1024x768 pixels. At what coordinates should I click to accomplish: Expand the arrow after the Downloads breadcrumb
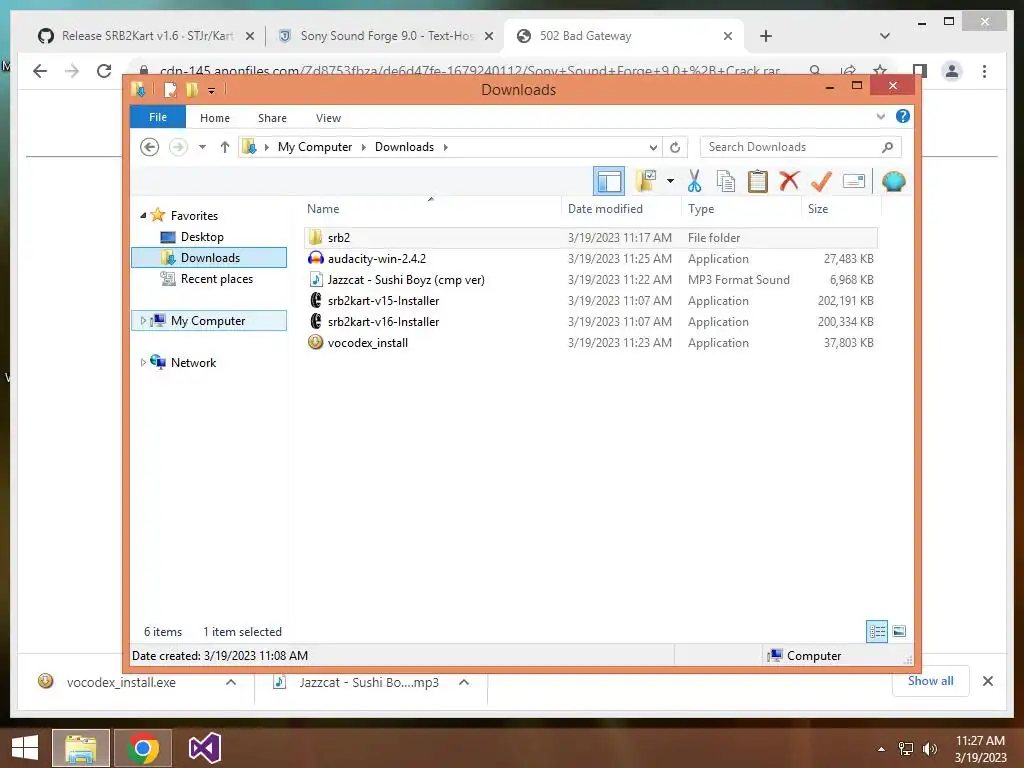tap(445, 147)
